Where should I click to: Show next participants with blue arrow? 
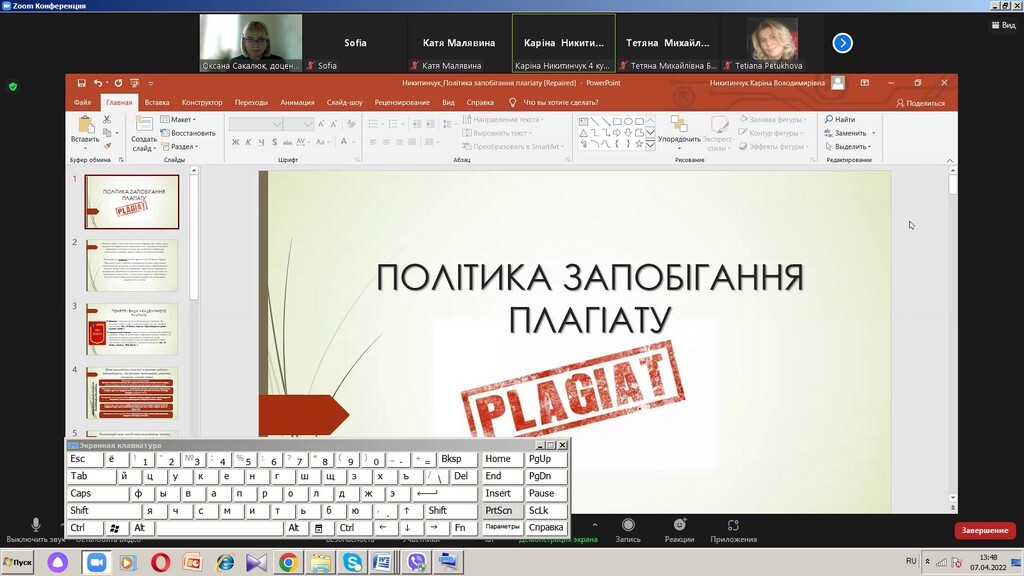[843, 43]
